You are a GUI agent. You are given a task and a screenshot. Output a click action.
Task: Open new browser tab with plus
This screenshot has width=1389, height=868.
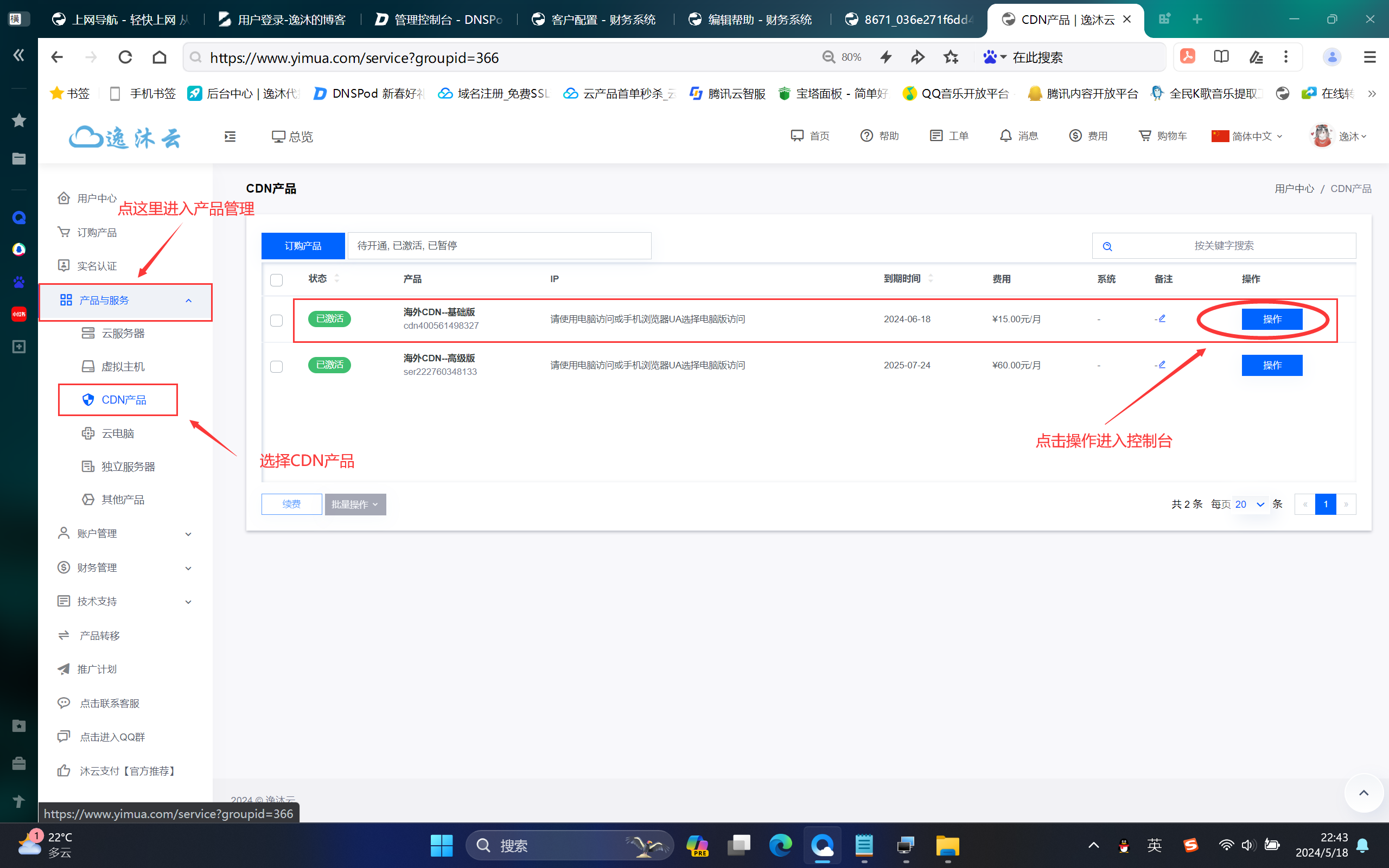click(1197, 20)
